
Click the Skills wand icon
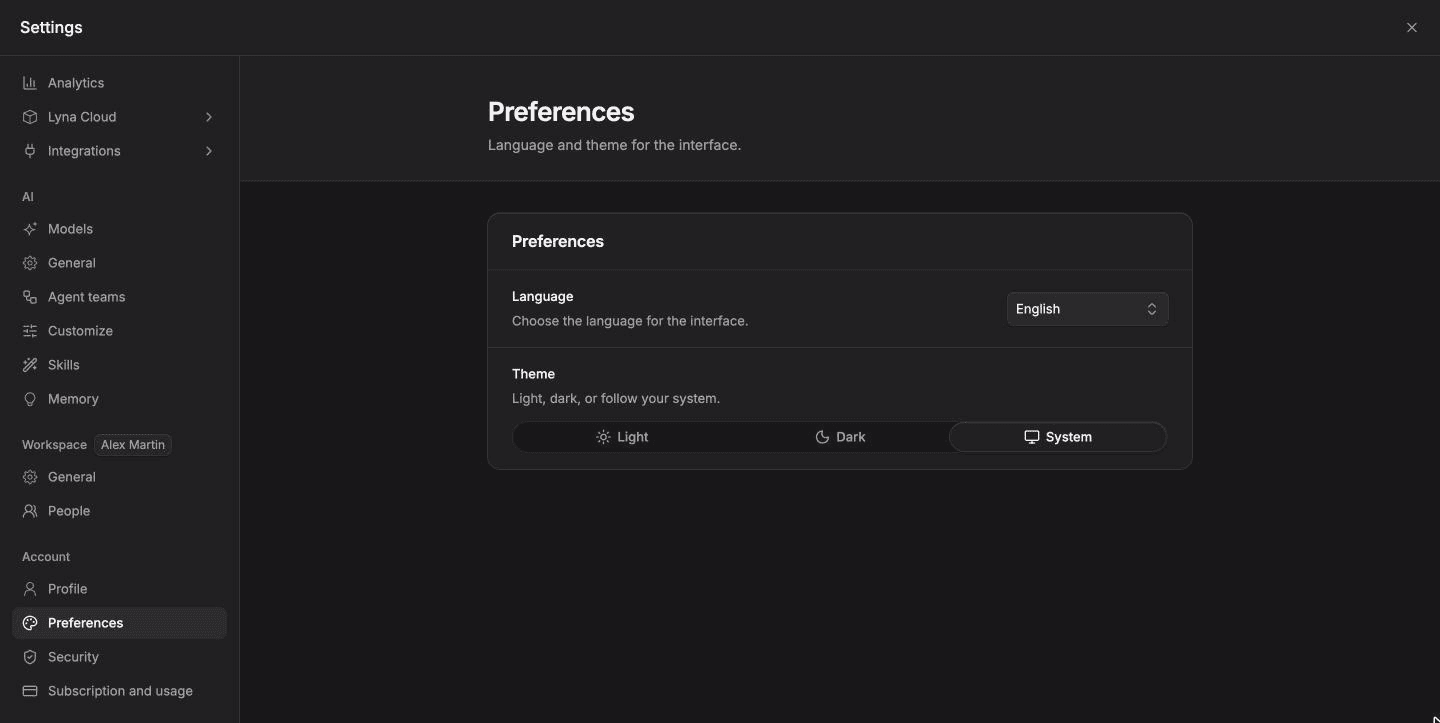[30, 365]
